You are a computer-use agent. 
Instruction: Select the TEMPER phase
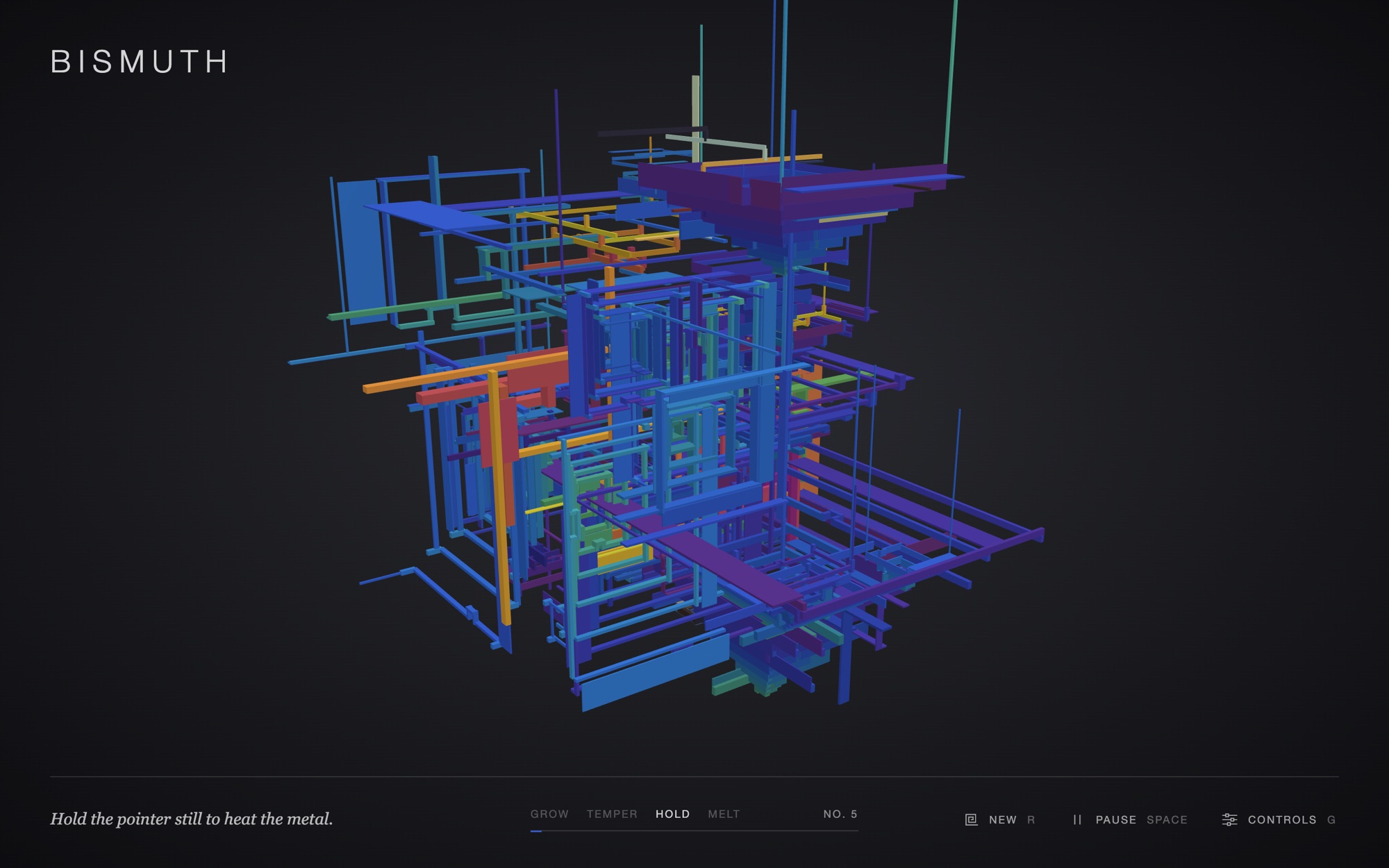point(612,814)
